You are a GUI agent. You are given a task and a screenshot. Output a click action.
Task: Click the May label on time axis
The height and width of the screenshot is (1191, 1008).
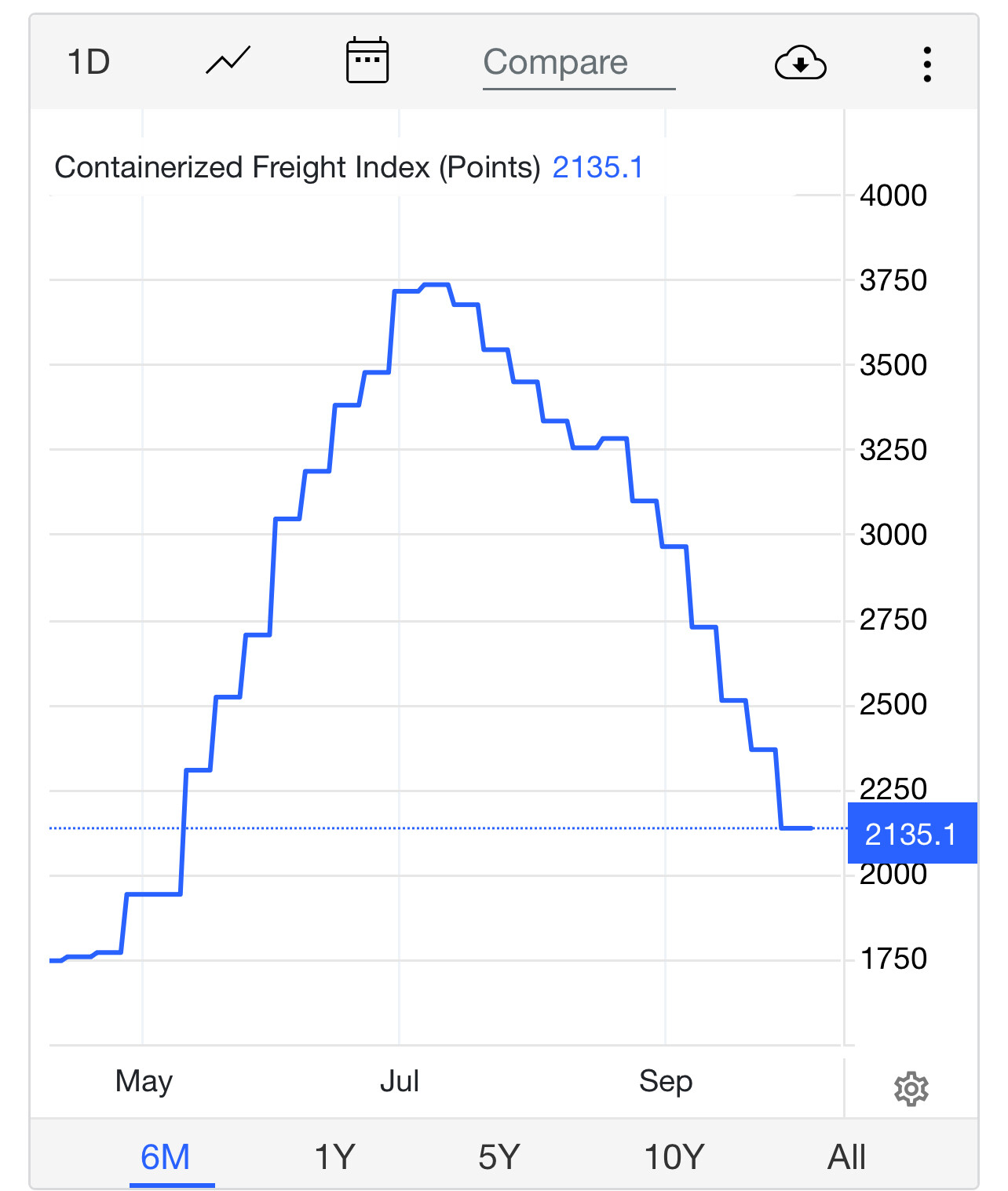tap(144, 1081)
